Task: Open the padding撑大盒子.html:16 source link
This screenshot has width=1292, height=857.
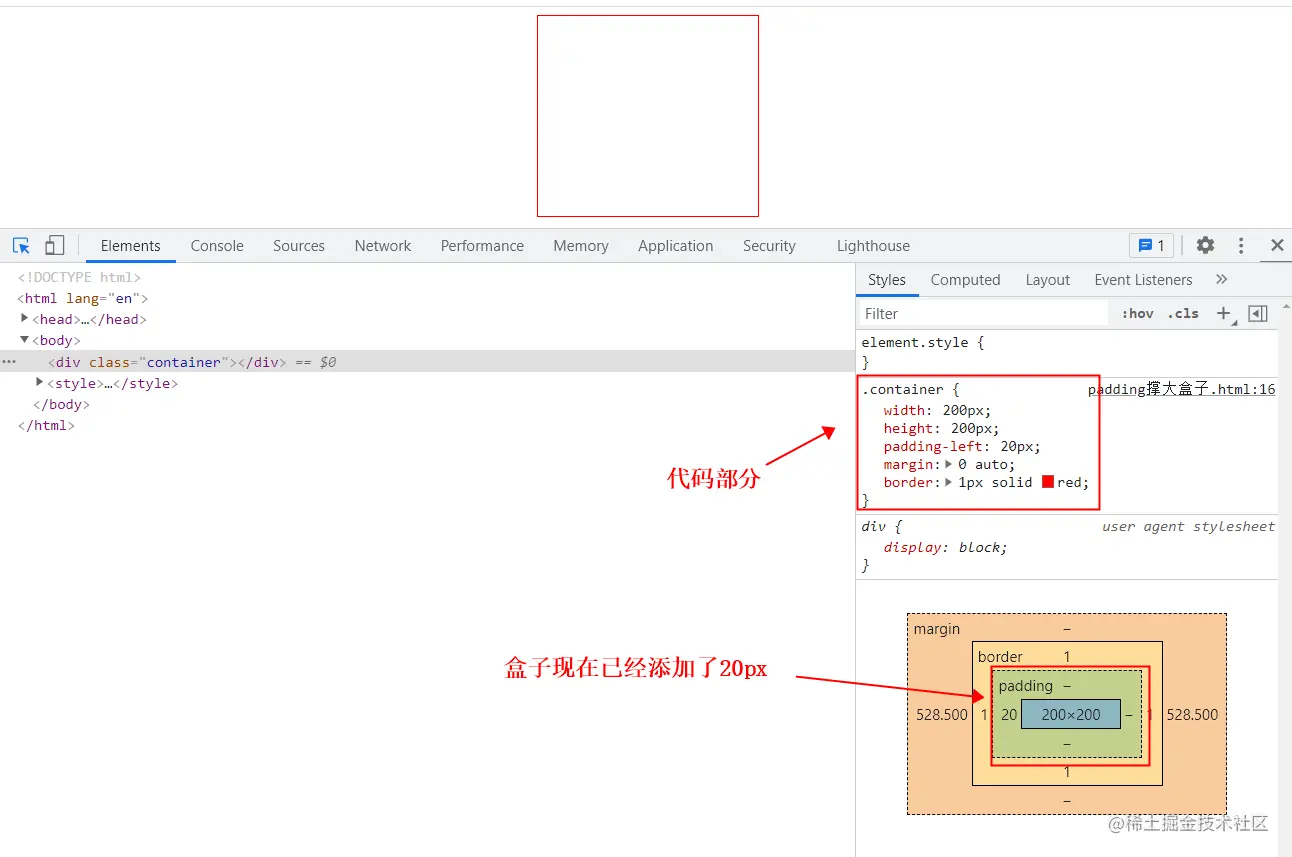Action: (x=1181, y=389)
